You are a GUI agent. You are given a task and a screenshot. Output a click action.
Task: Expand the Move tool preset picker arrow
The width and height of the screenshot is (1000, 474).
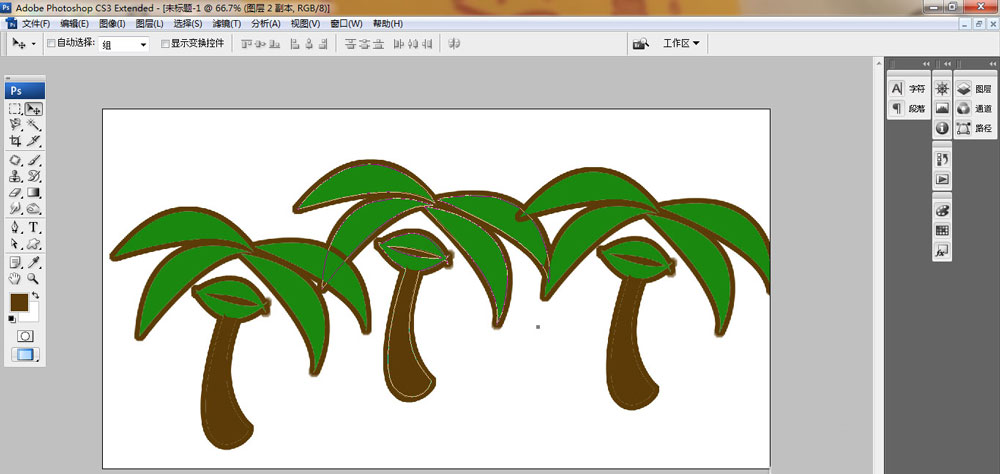click(x=34, y=45)
